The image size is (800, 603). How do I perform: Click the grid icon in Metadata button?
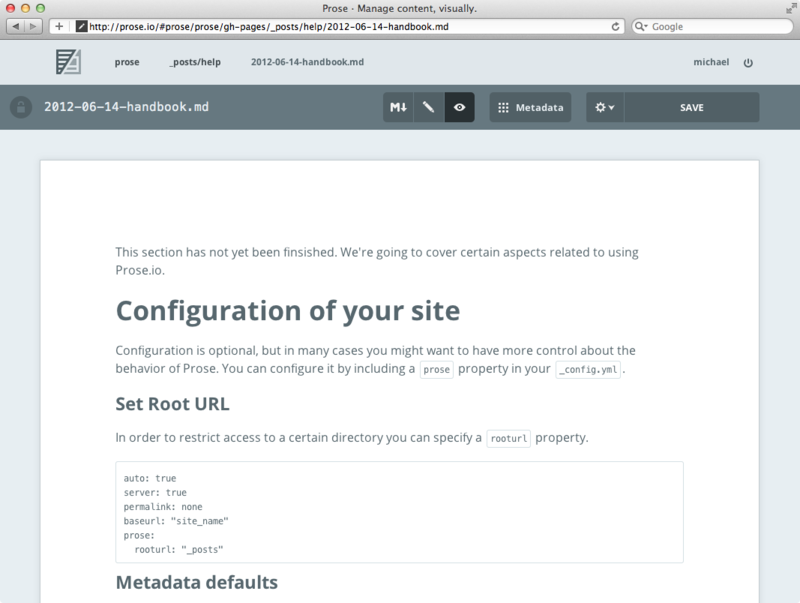pyautogui.click(x=503, y=108)
